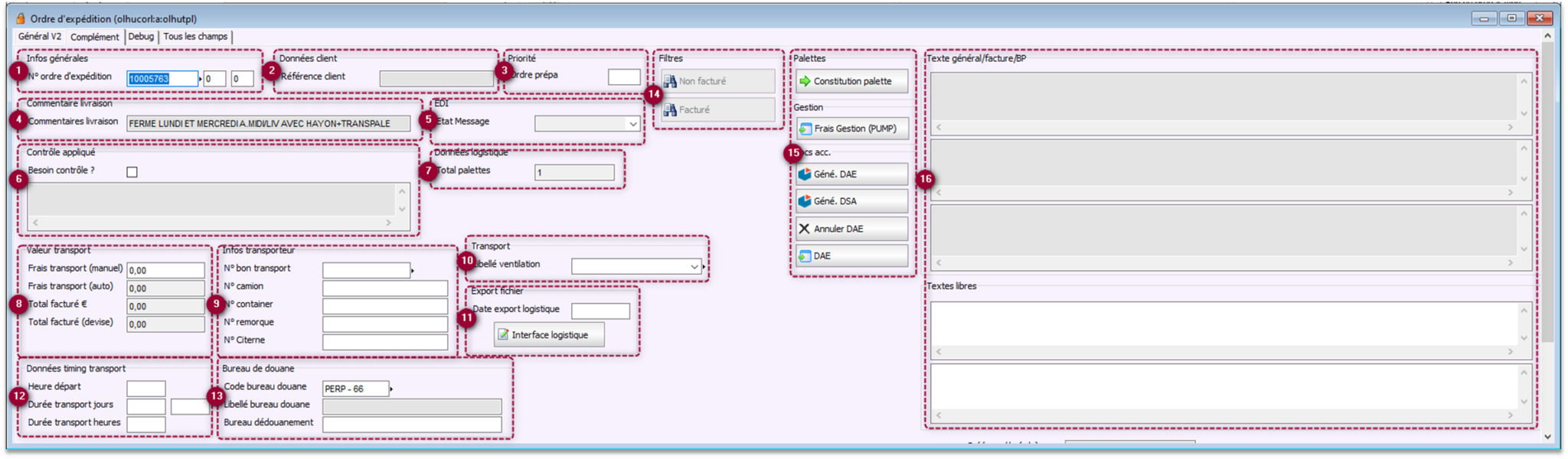Screen dimensions: 1568x459
Task: Click the Géné. DSA cube icon
Action: coord(805,201)
